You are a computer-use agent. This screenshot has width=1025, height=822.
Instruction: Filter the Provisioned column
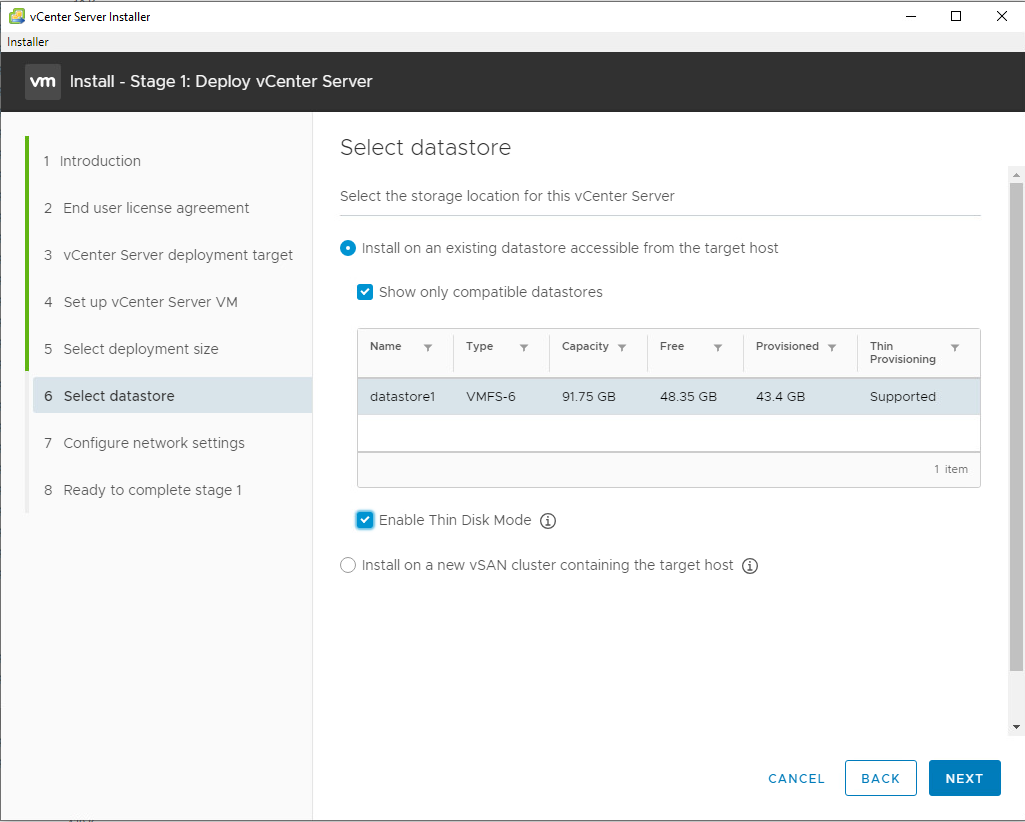pyautogui.click(x=832, y=348)
